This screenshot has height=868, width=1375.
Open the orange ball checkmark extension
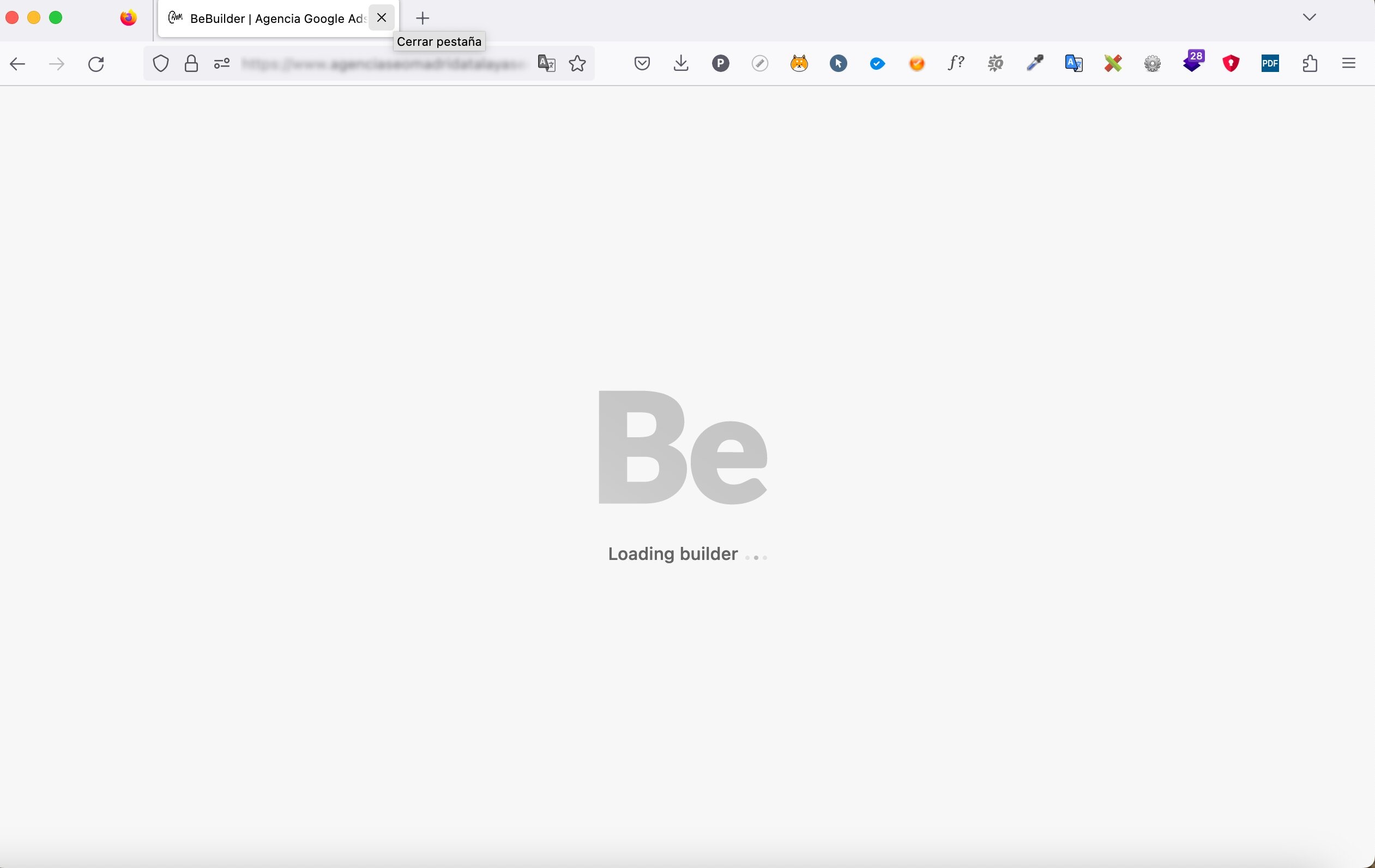pos(917,63)
